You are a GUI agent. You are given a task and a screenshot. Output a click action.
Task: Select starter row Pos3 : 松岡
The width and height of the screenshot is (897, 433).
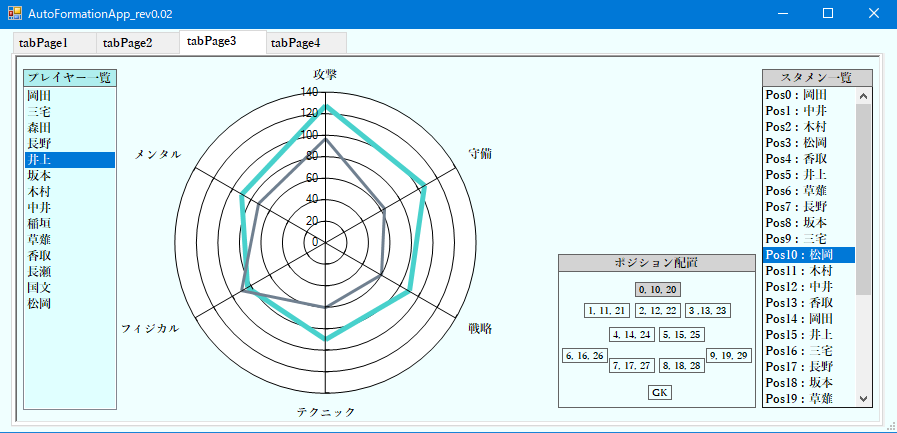[809, 142]
